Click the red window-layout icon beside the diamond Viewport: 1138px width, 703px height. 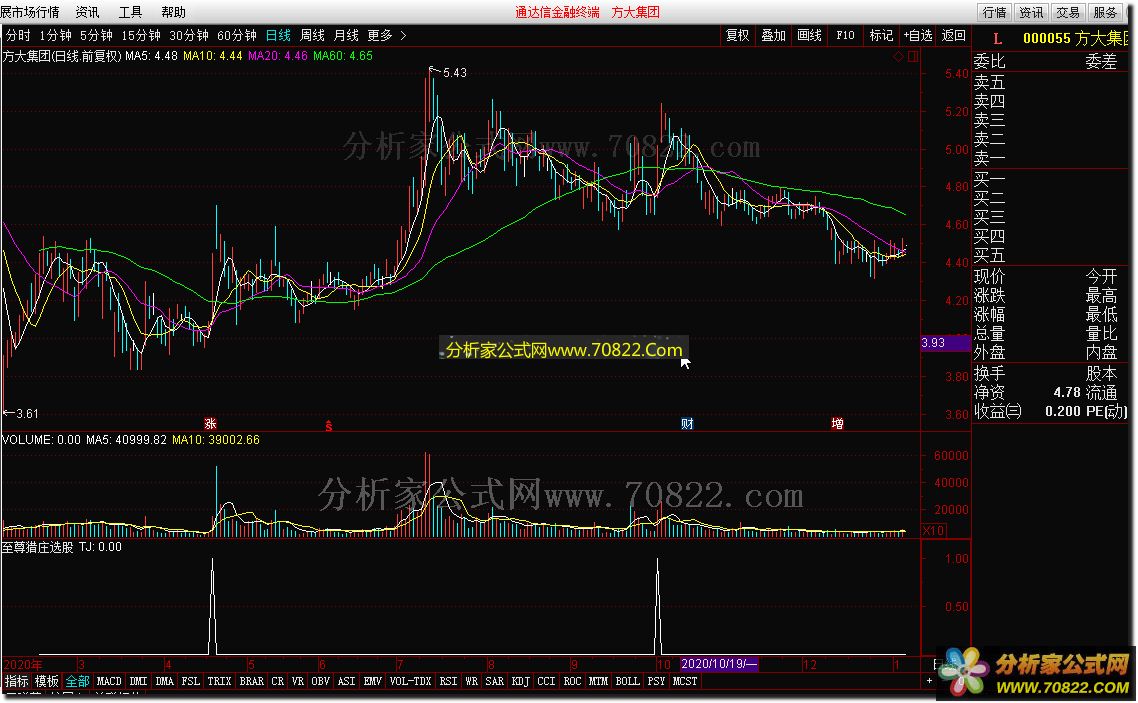click(913, 56)
